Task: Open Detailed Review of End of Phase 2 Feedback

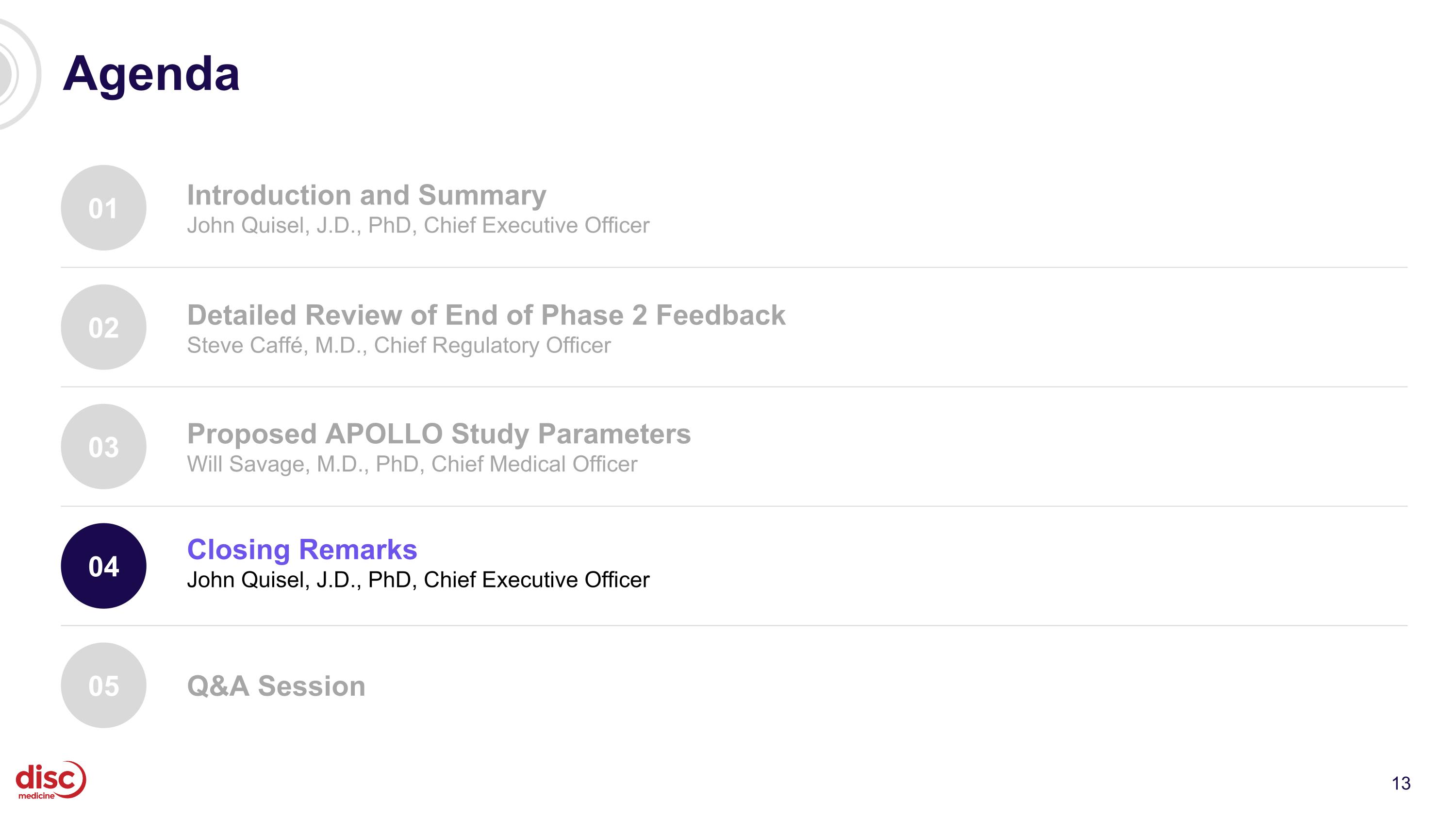Action: [x=486, y=315]
